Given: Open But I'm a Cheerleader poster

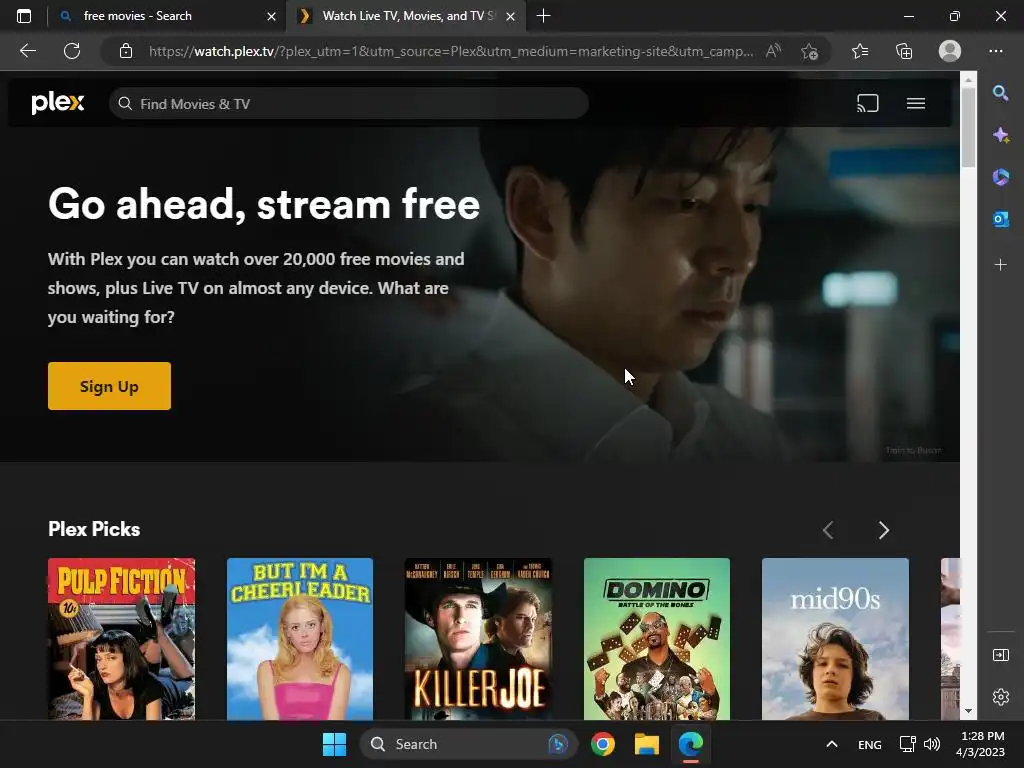Looking at the screenshot, I should point(300,639).
